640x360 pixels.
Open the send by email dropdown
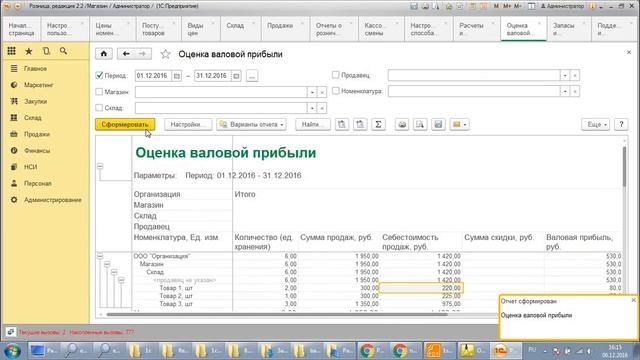pos(460,124)
